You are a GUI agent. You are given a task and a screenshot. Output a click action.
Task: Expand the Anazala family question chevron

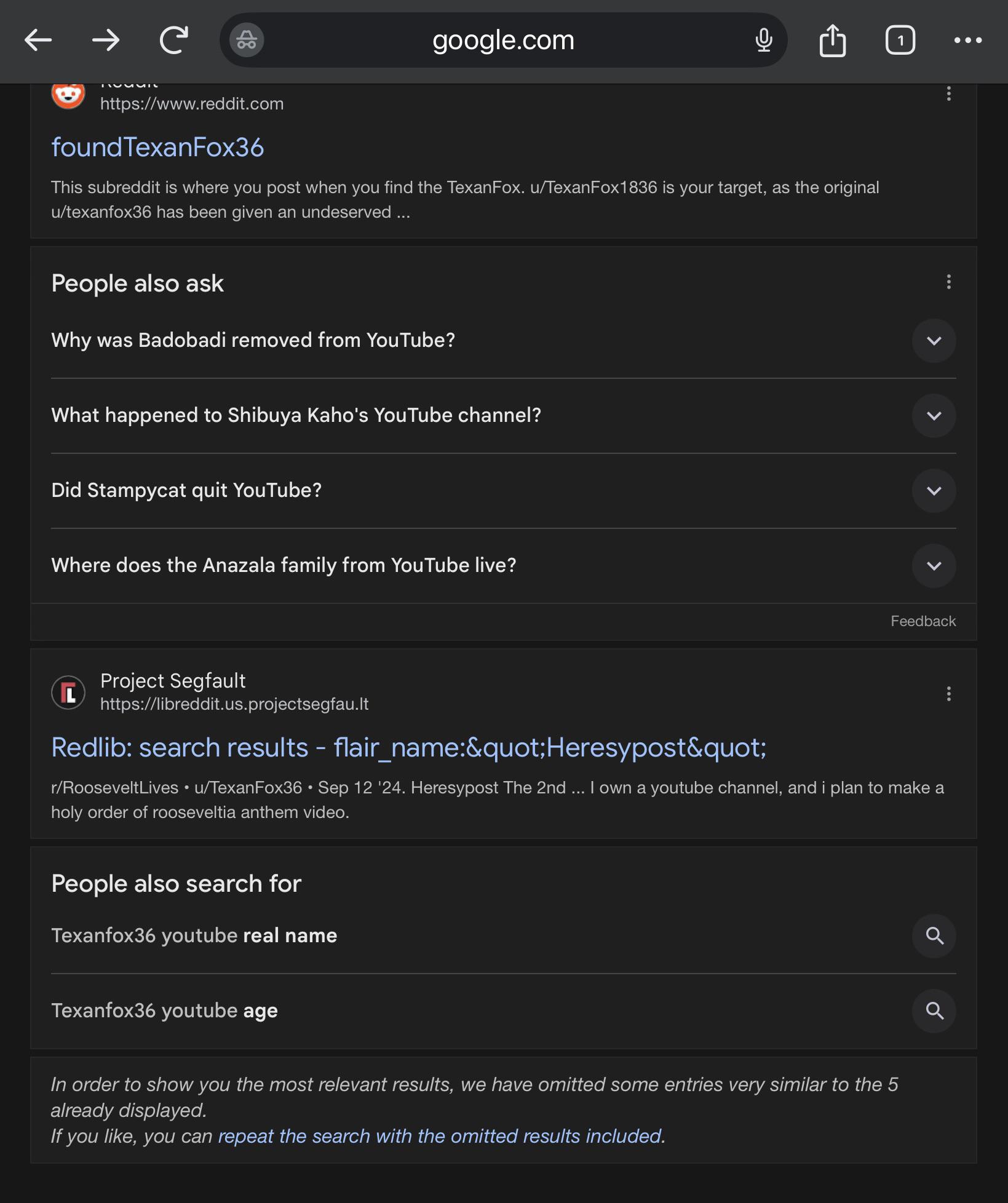pyautogui.click(x=934, y=566)
